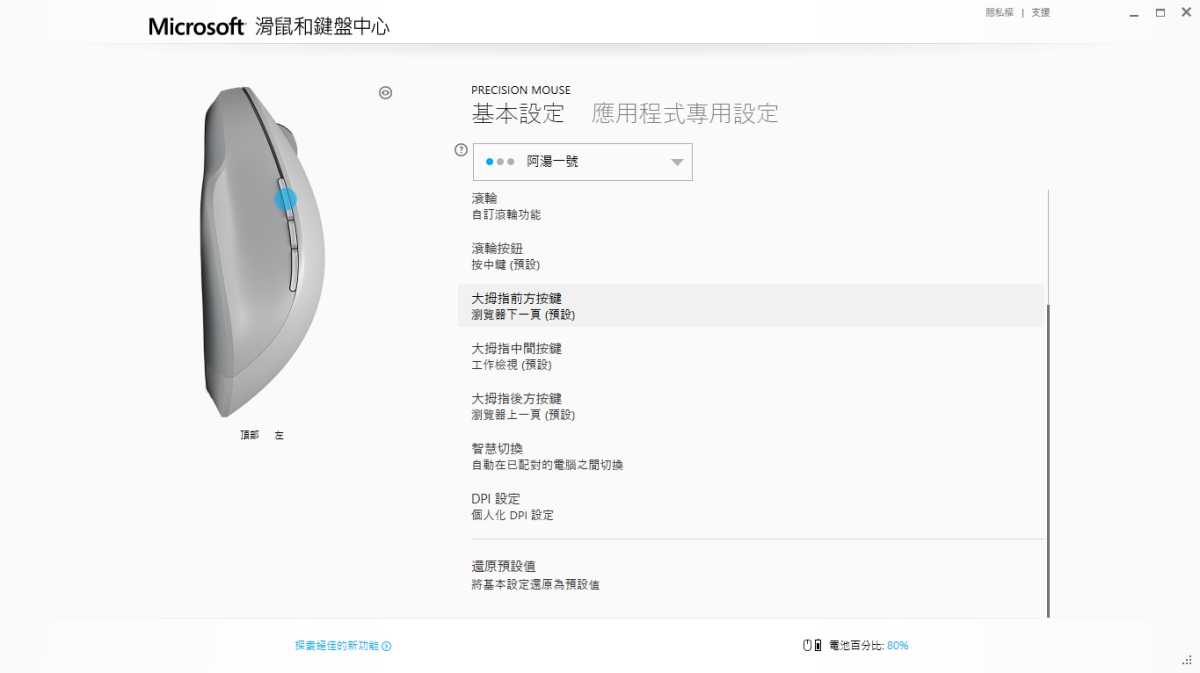
Task: Open 智慧切換 settings
Action: [x=547, y=456]
